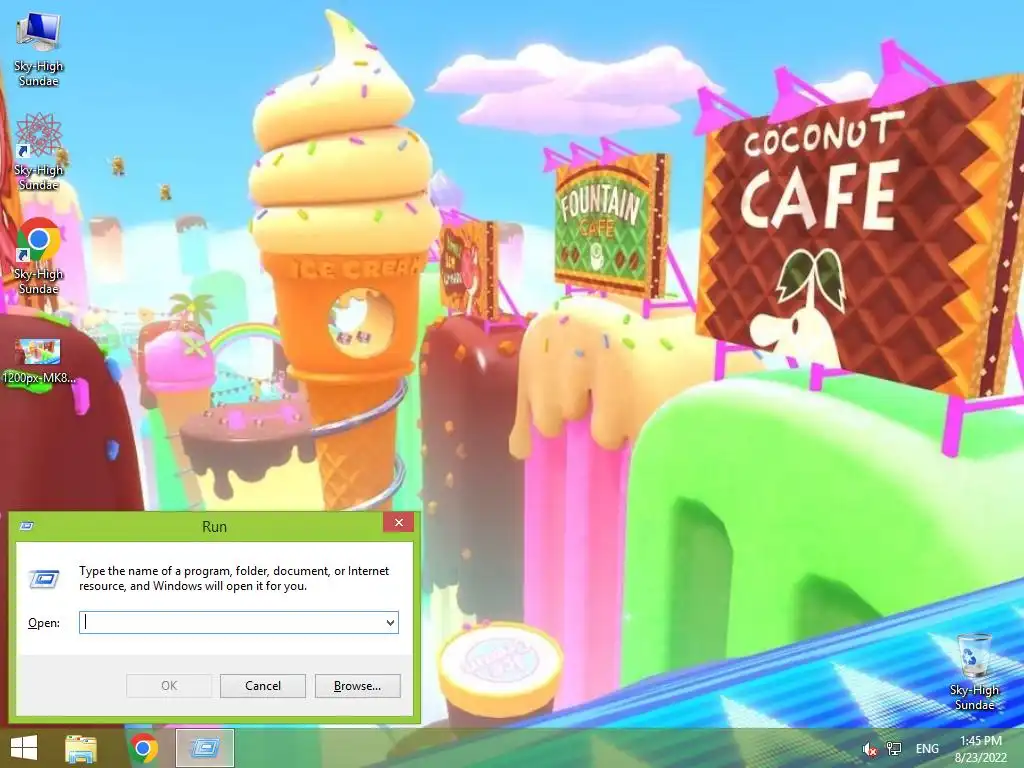Launch the Chrome shortcut on the desktop
Screen dimensions: 1024x768
[x=39, y=256]
